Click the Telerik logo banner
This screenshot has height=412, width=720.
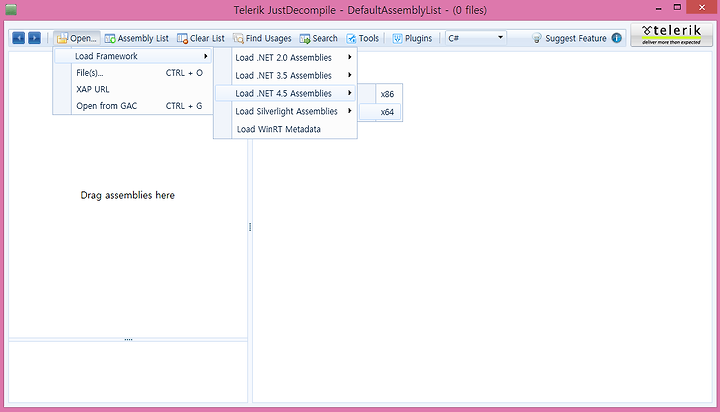click(671, 35)
